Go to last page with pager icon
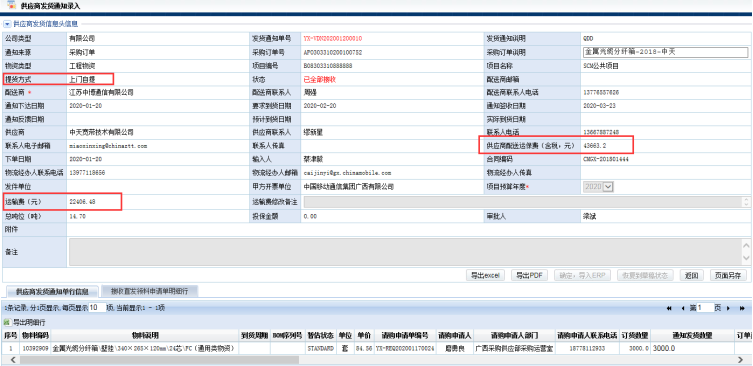This screenshot has height=366, width=753. (x=742, y=308)
